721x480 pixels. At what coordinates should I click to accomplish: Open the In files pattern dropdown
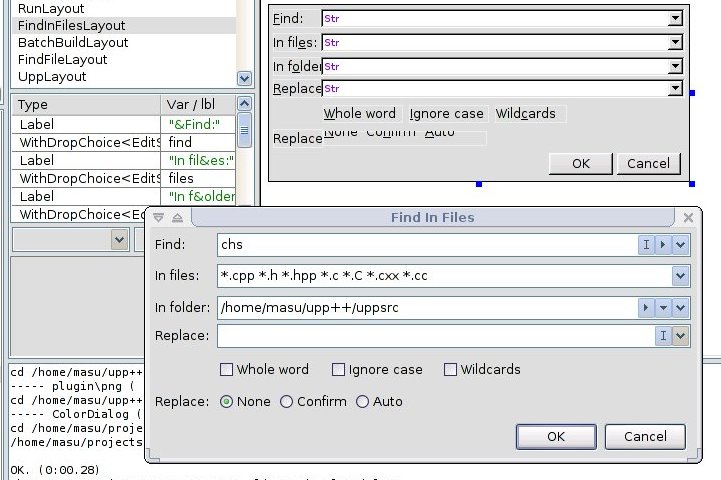681,276
